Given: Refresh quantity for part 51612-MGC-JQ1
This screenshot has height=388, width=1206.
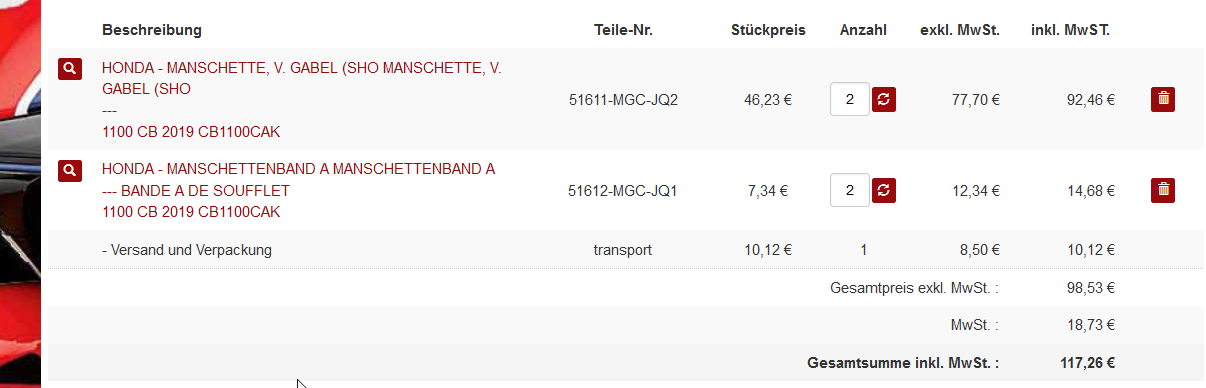Looking at the screenshot, I should [884, 190].
